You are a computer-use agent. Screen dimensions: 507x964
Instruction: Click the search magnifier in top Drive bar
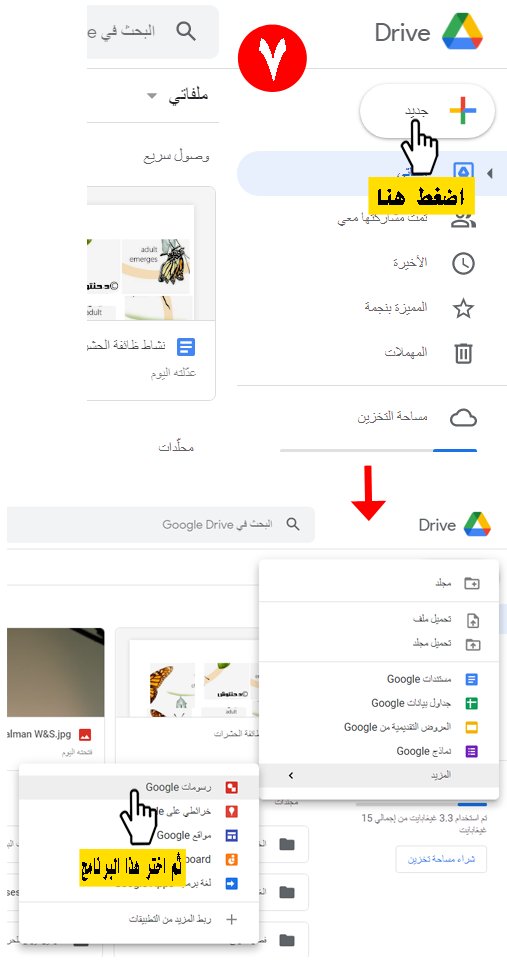pyautogui.click(x=186, y=30)
